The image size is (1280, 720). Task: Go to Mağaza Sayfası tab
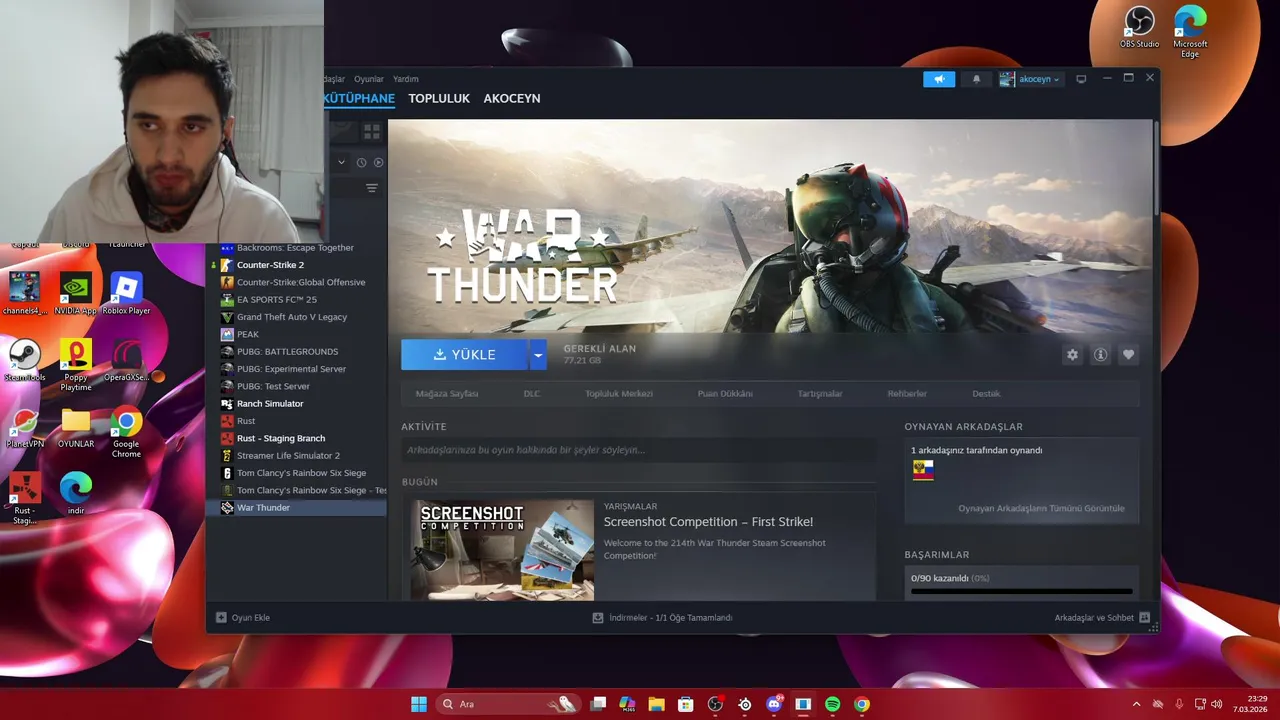447,394
